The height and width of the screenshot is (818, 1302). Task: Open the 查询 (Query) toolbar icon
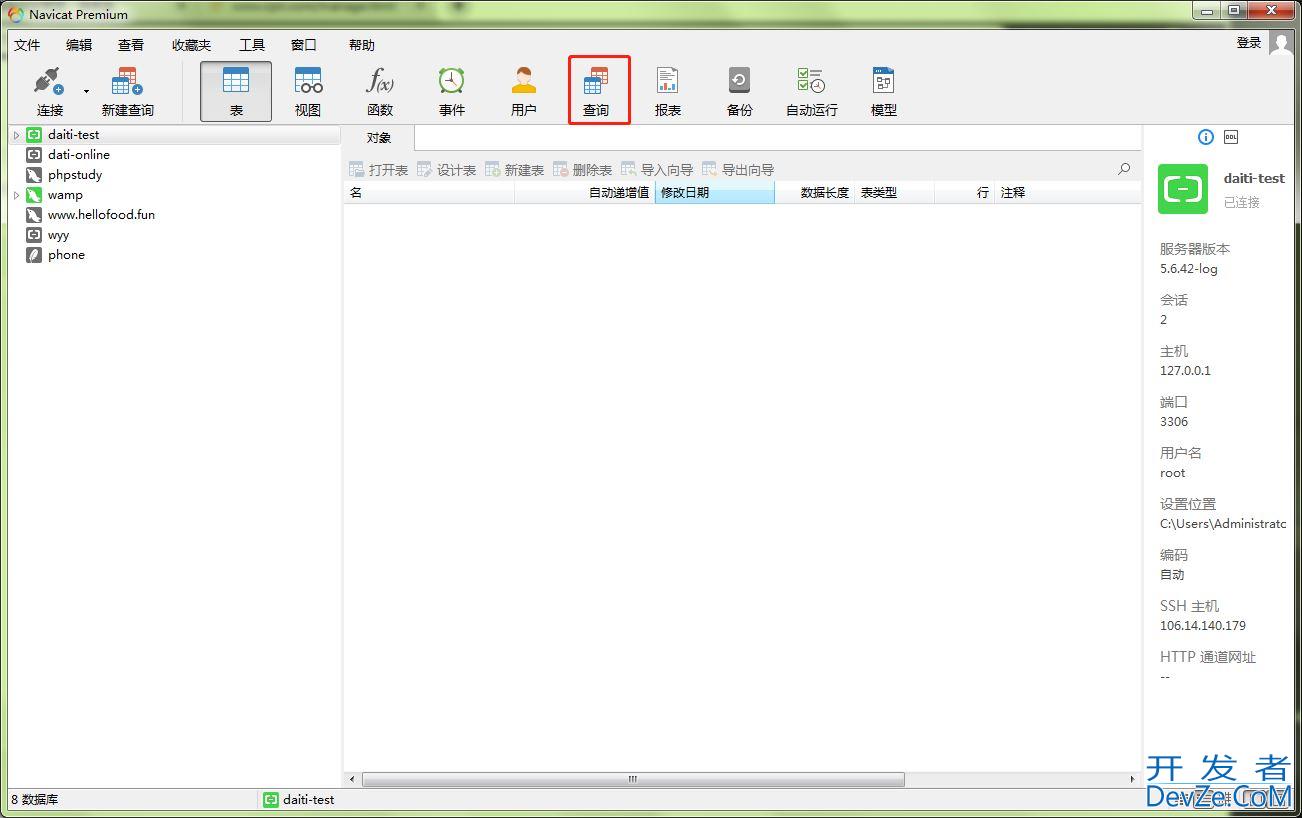596,90
